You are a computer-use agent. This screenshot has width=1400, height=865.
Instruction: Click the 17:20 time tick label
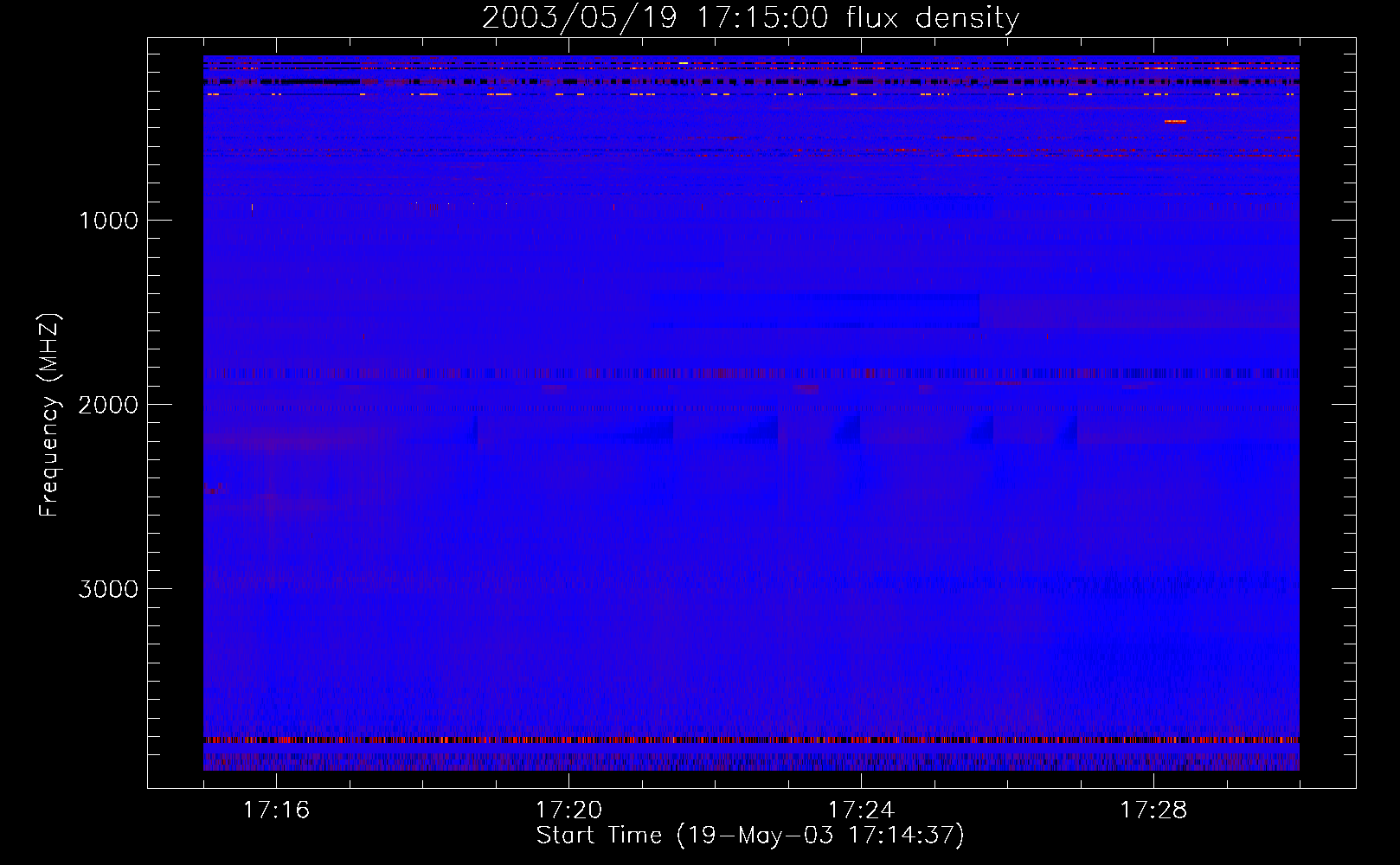coord(568,810)
